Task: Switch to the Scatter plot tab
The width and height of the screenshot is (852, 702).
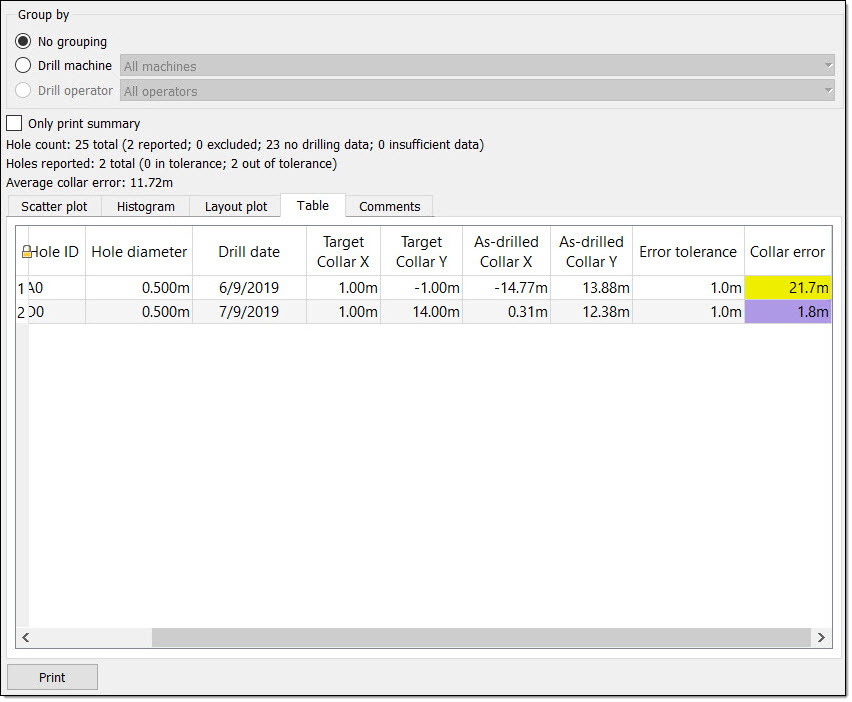Action: click(54, 206)
